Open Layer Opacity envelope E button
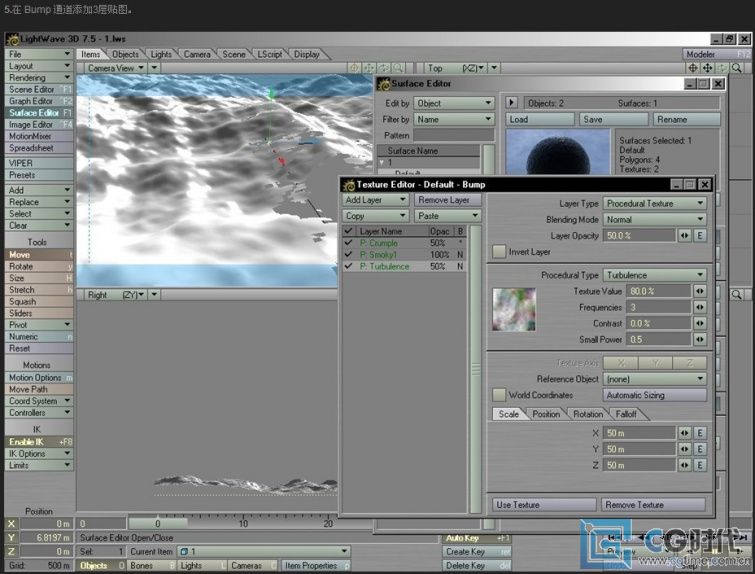Screen dimensions: 755x574 (700, 235)
